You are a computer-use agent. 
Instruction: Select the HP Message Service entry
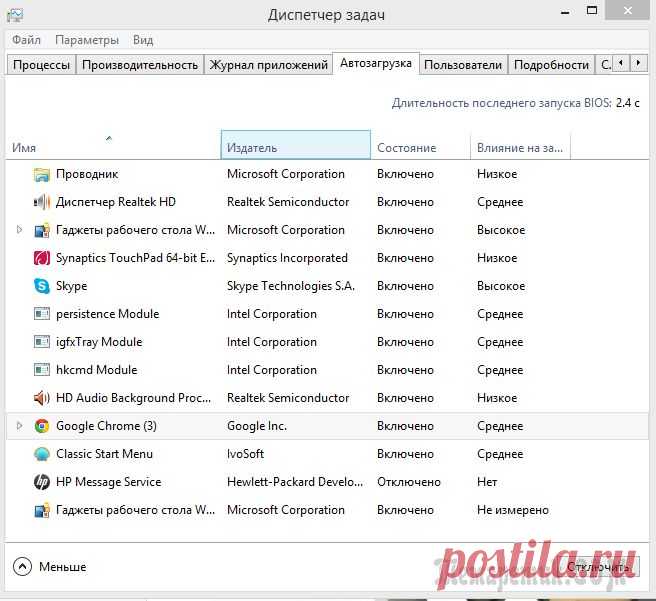click(109, 482)
